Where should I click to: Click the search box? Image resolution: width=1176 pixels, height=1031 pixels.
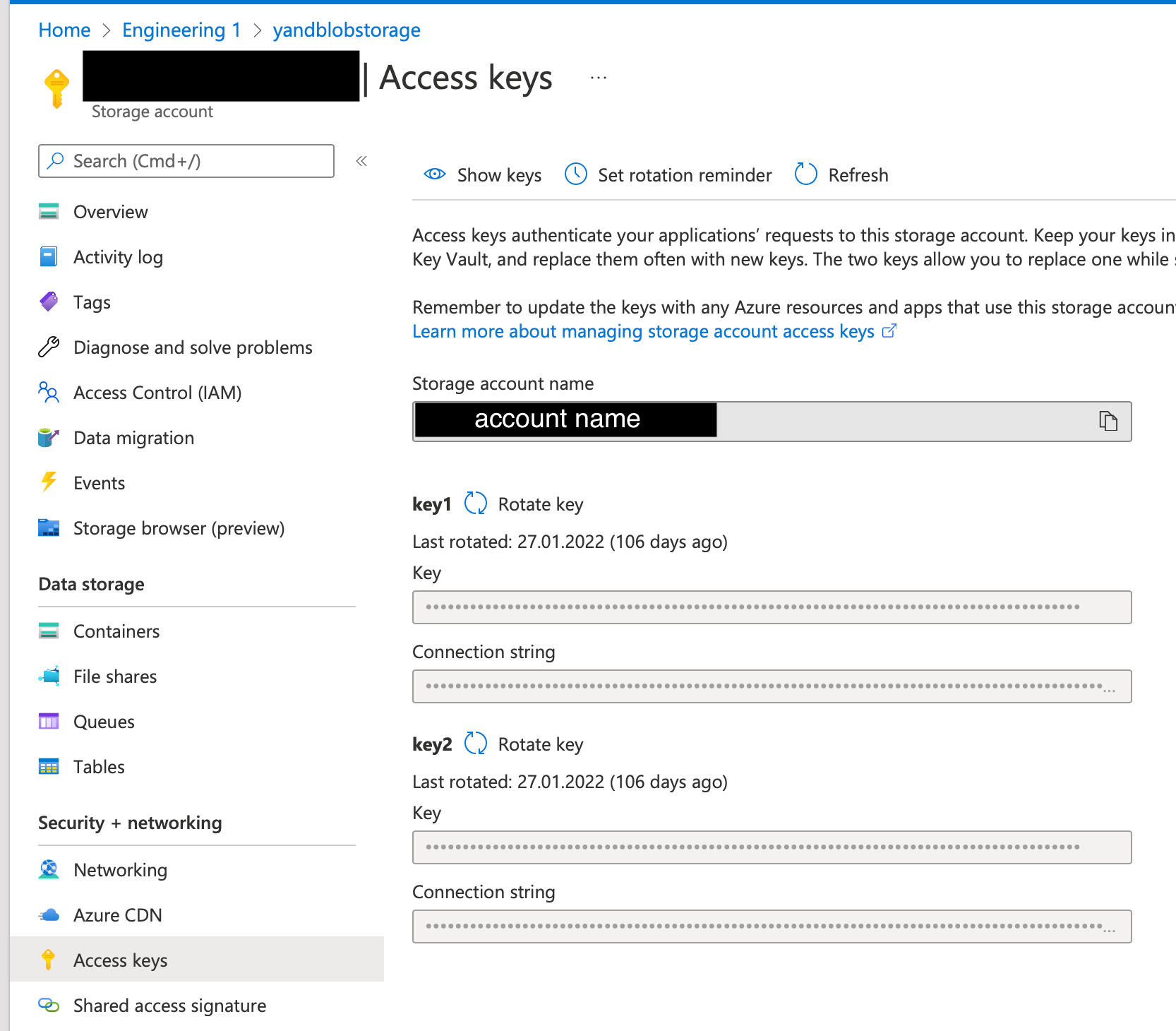(186, 161)
